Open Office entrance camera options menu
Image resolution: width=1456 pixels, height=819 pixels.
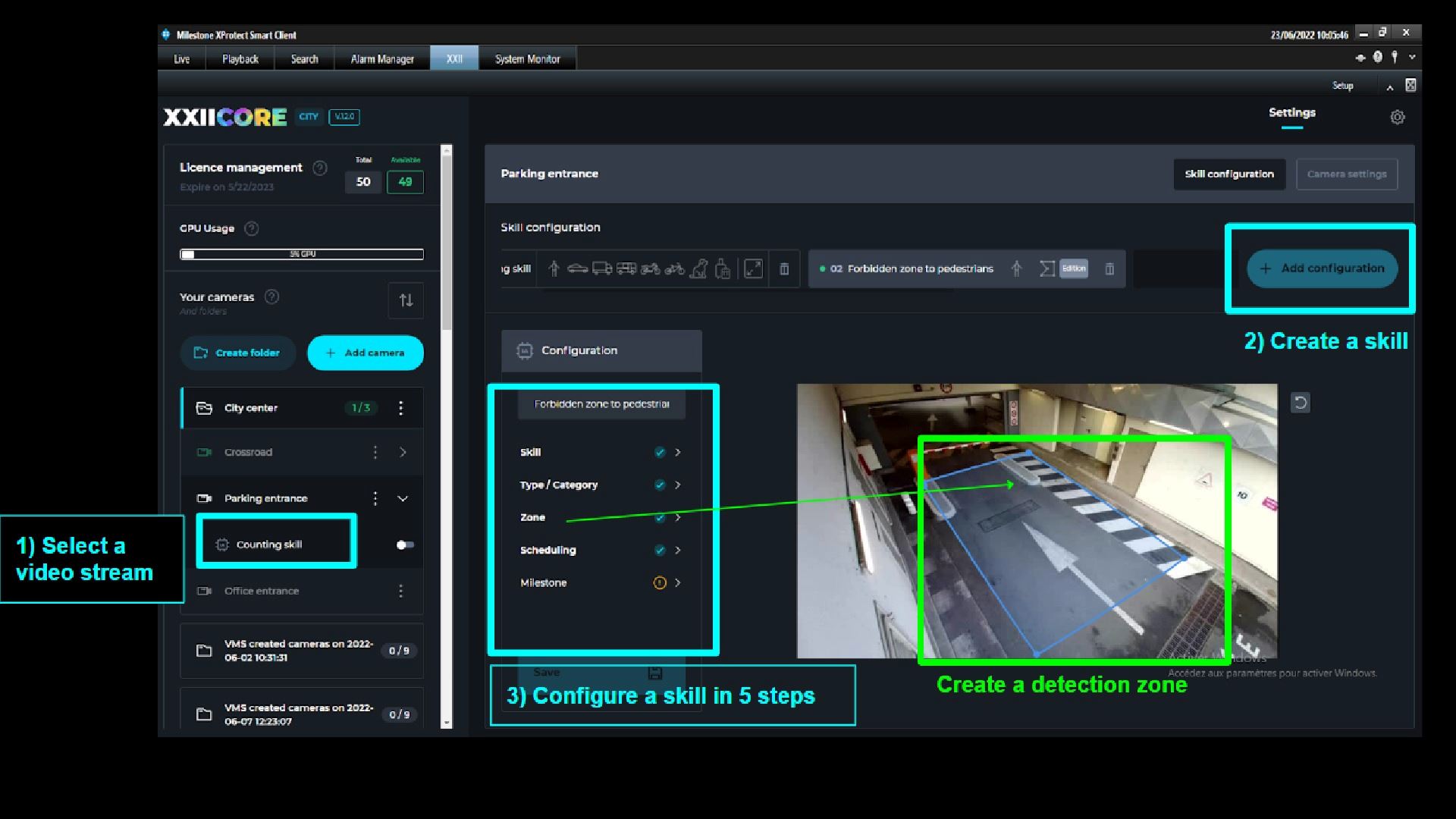pyautogui.click(x=400, y=591)
